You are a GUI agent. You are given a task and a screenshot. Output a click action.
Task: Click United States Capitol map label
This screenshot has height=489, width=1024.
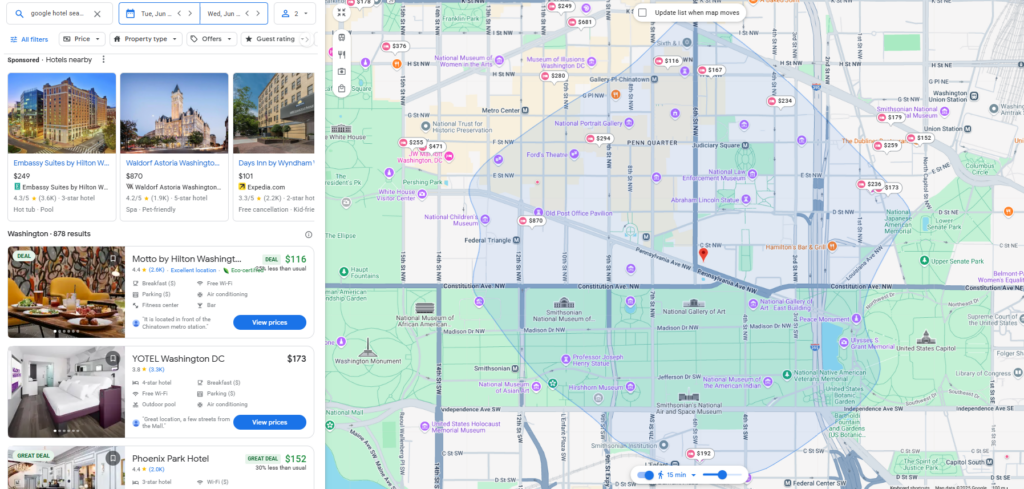coord(925,348)
